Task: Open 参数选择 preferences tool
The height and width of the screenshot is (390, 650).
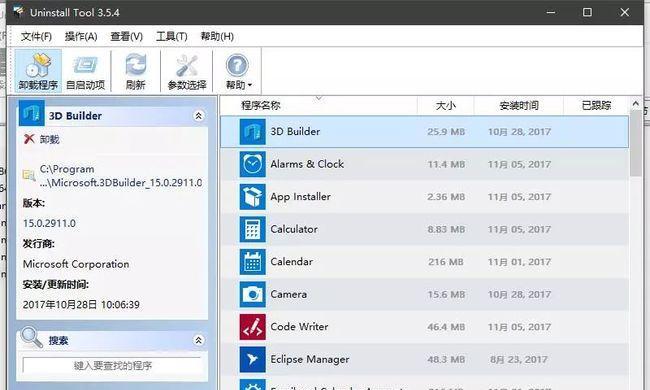Action: point(187,71)
